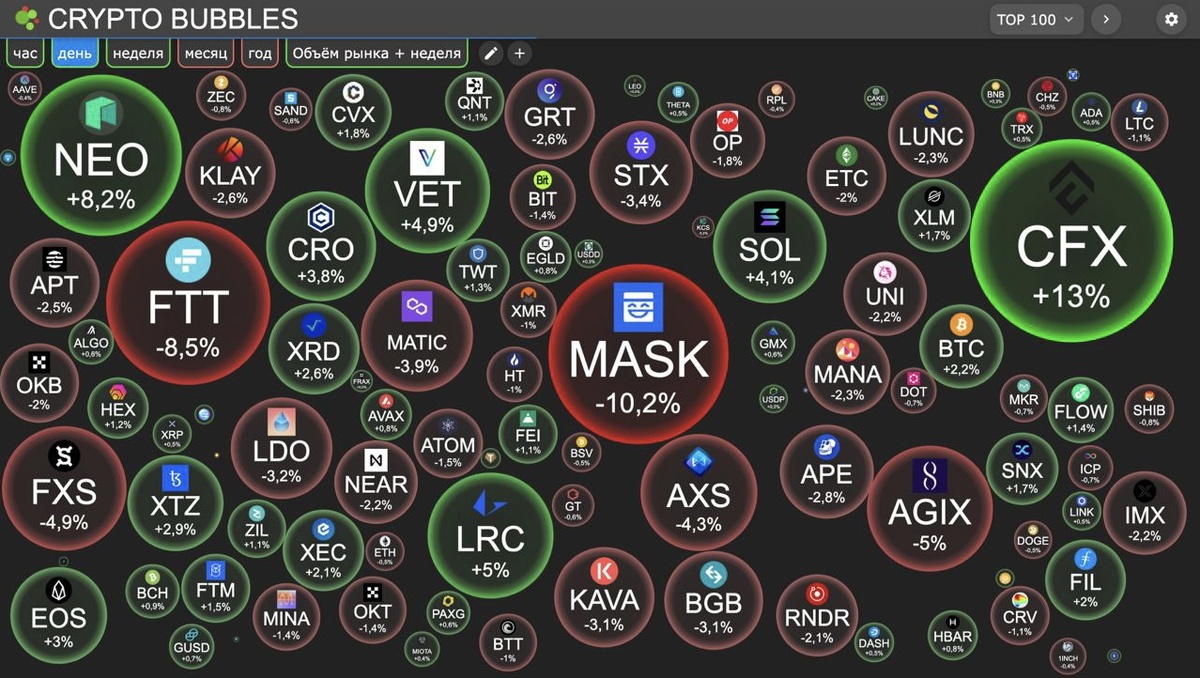Select the RNDR bubble
This screenshot has width=1200, height=678.
[817, 614]
